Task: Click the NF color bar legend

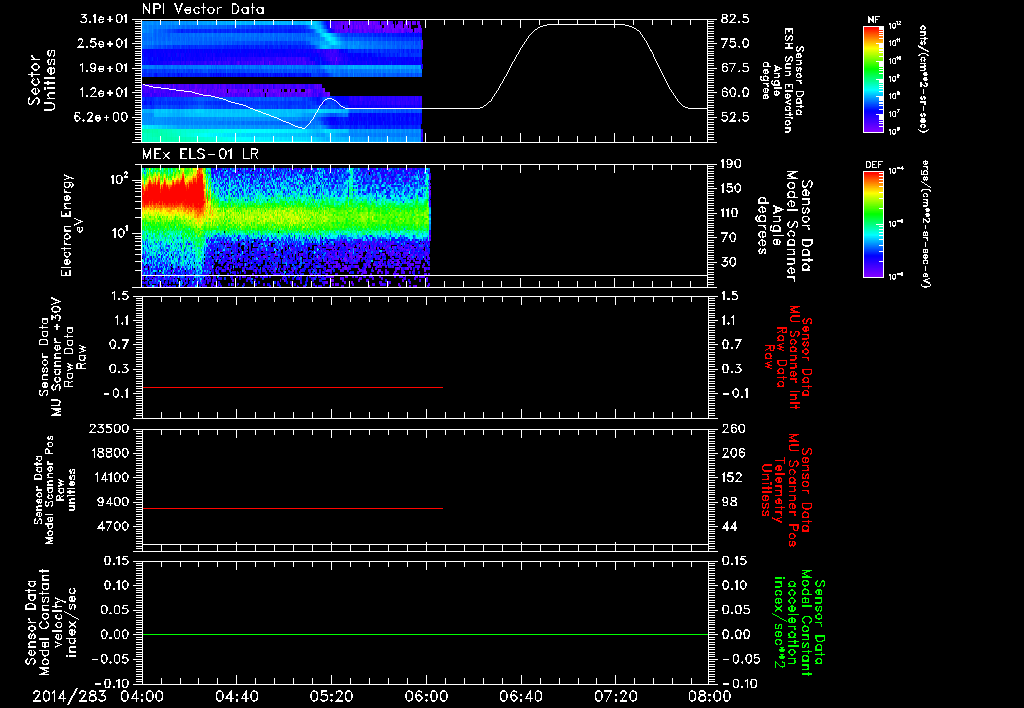Action: click(x=873, y=78)
